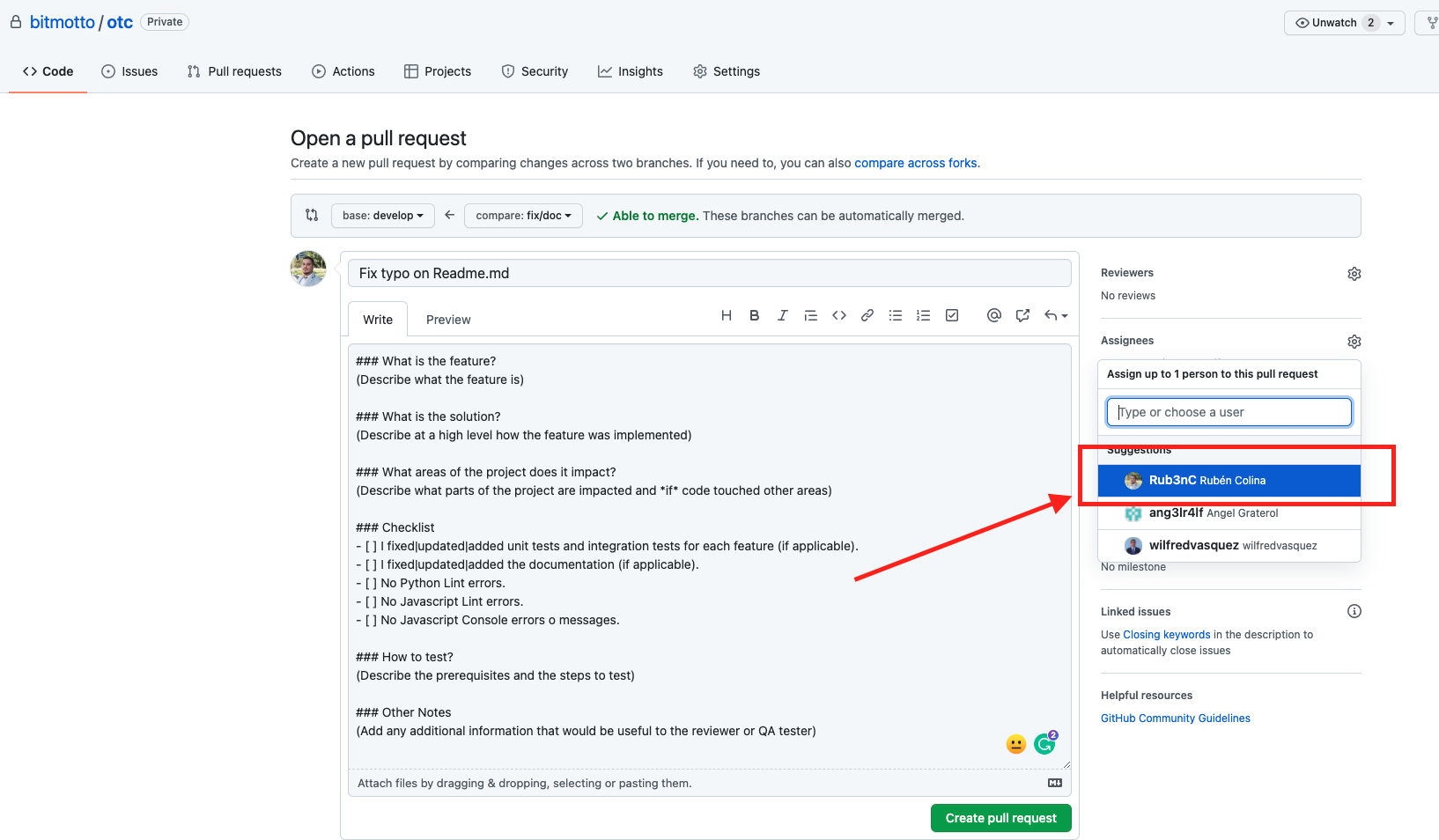Insert heading with the H toolbar icon

pos(727,315)
